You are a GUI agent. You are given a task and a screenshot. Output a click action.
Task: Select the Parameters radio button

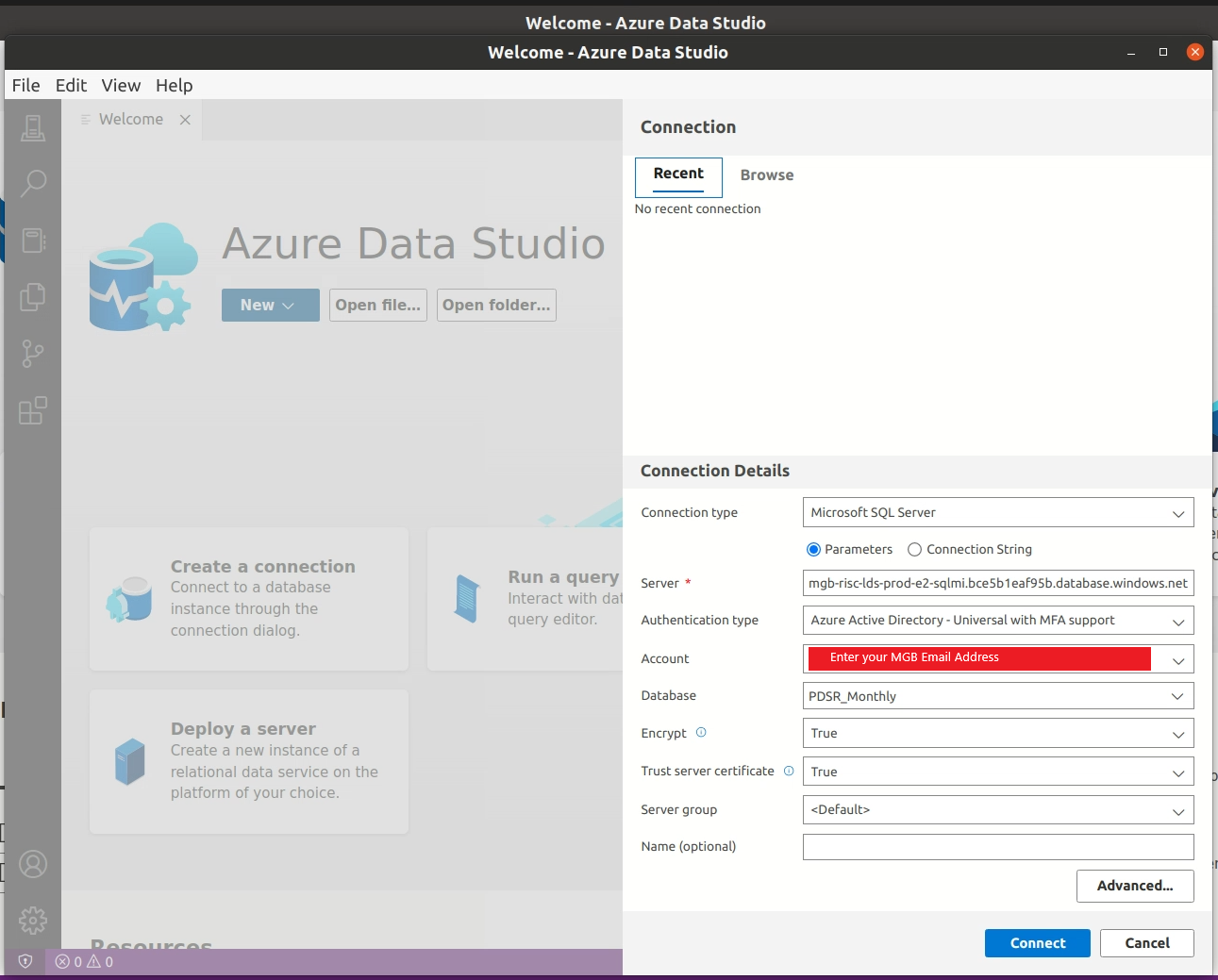coord(813,549)
